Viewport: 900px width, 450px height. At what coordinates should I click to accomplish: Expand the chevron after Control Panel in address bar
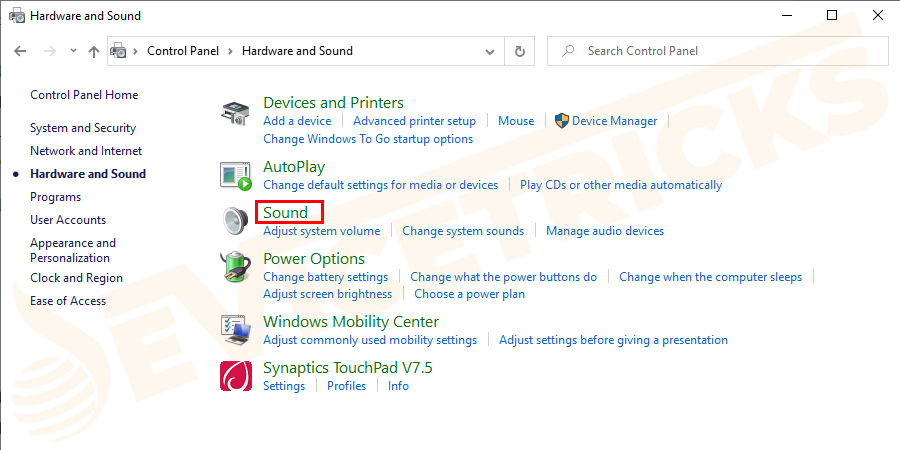(230, 51)
